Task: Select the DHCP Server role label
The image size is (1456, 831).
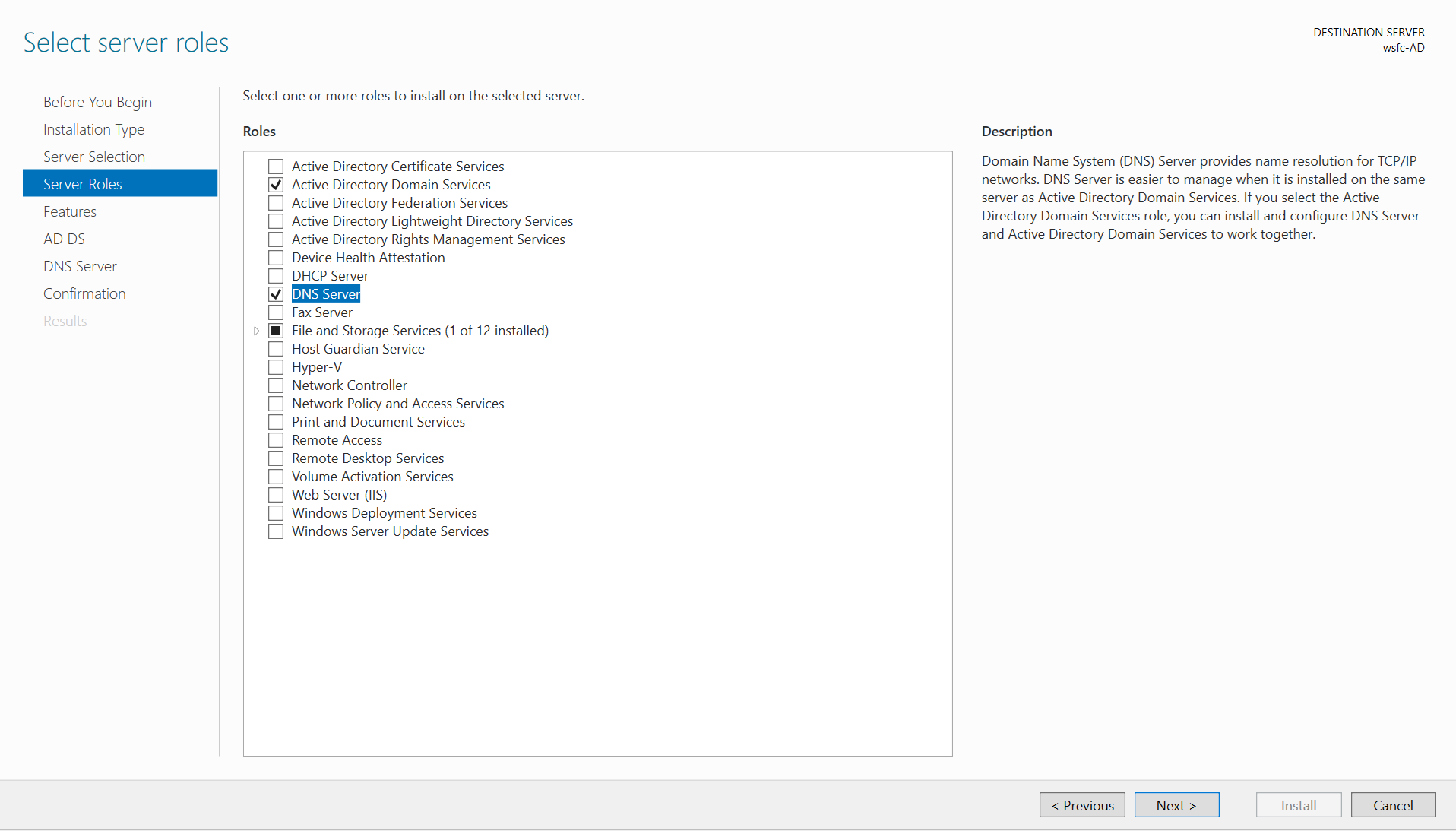Action: click(330, 276)
